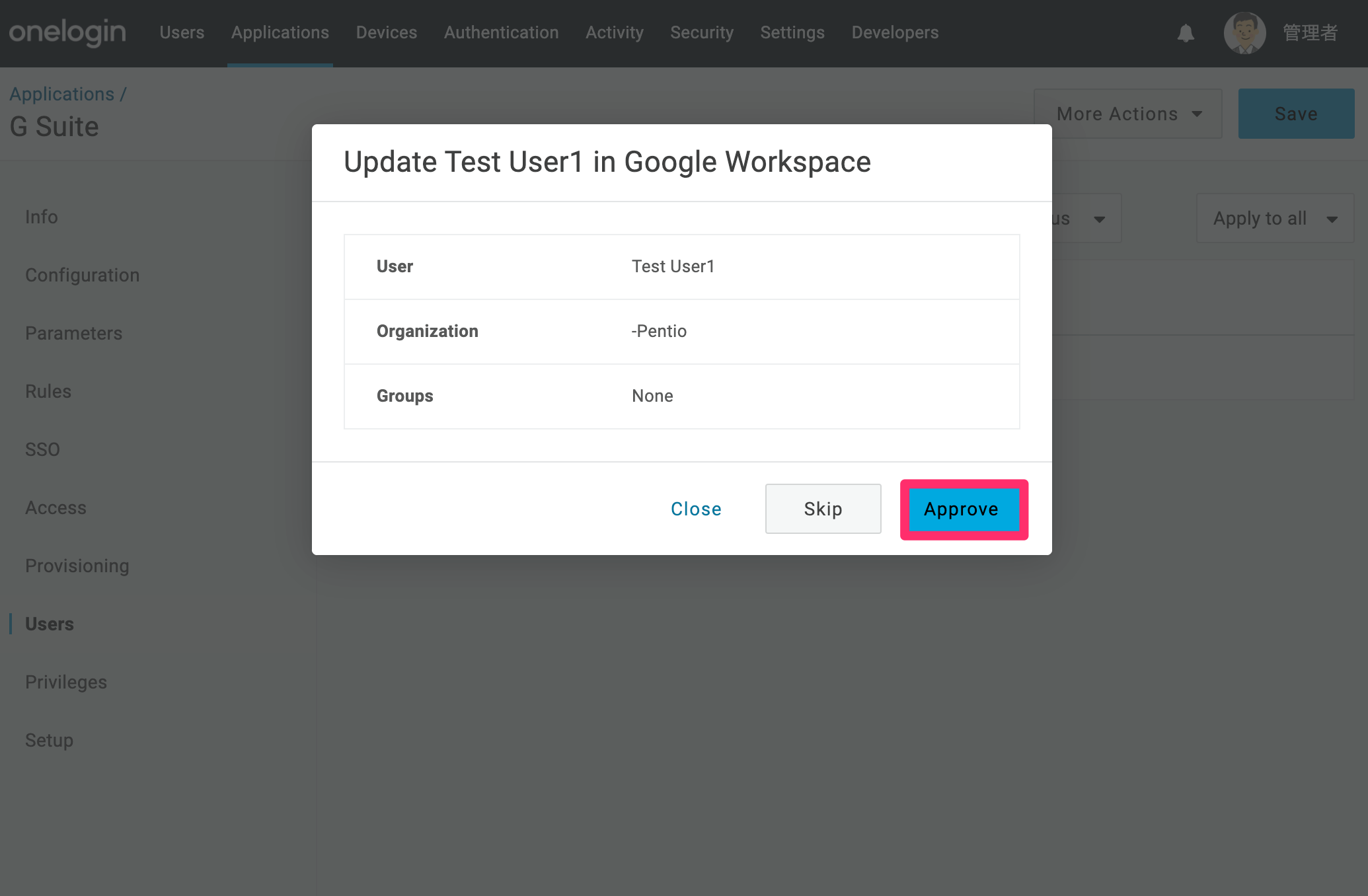Click the Test User1 value
The width and height of the screenshot is (1368, 896).
[673, 266]
